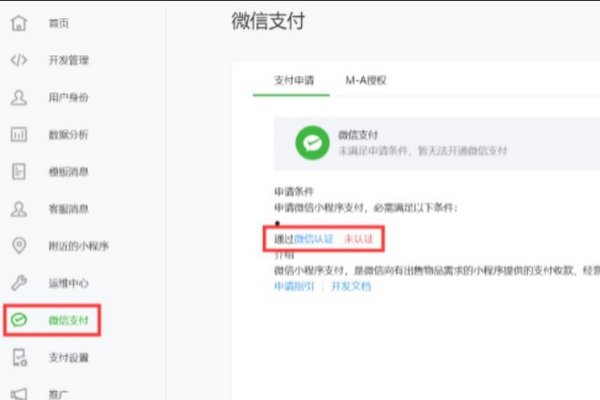Screen dimensions: 600x400
Task: Click the red 未认证 status text
Action: tap(359, 239)
